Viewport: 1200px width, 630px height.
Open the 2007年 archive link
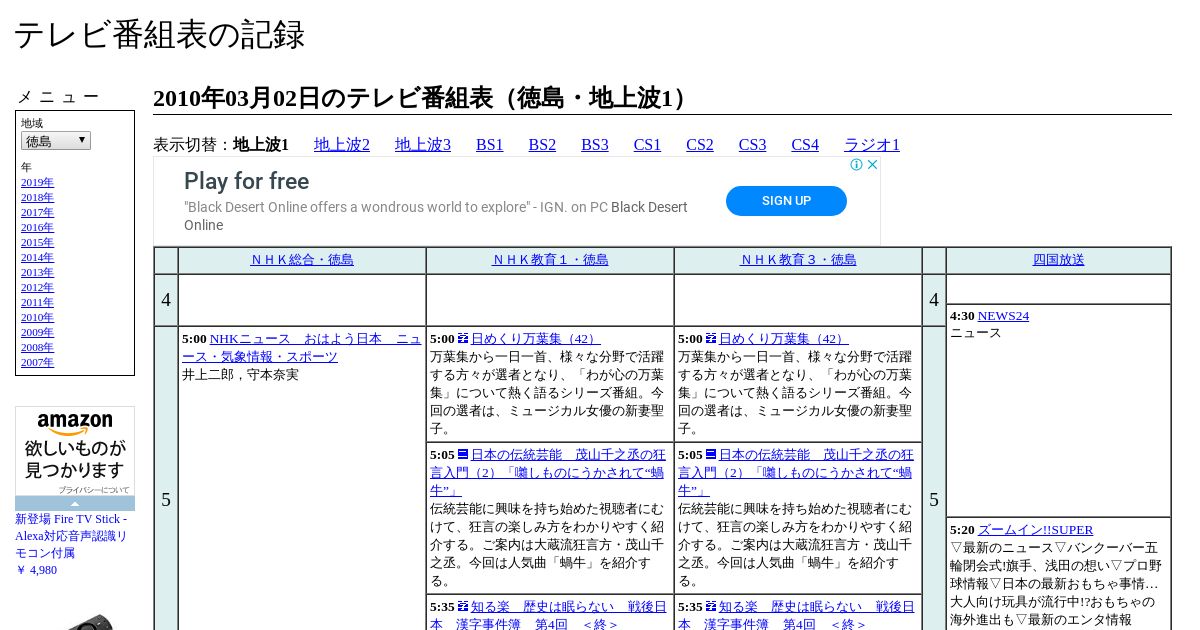click(37, 363)
